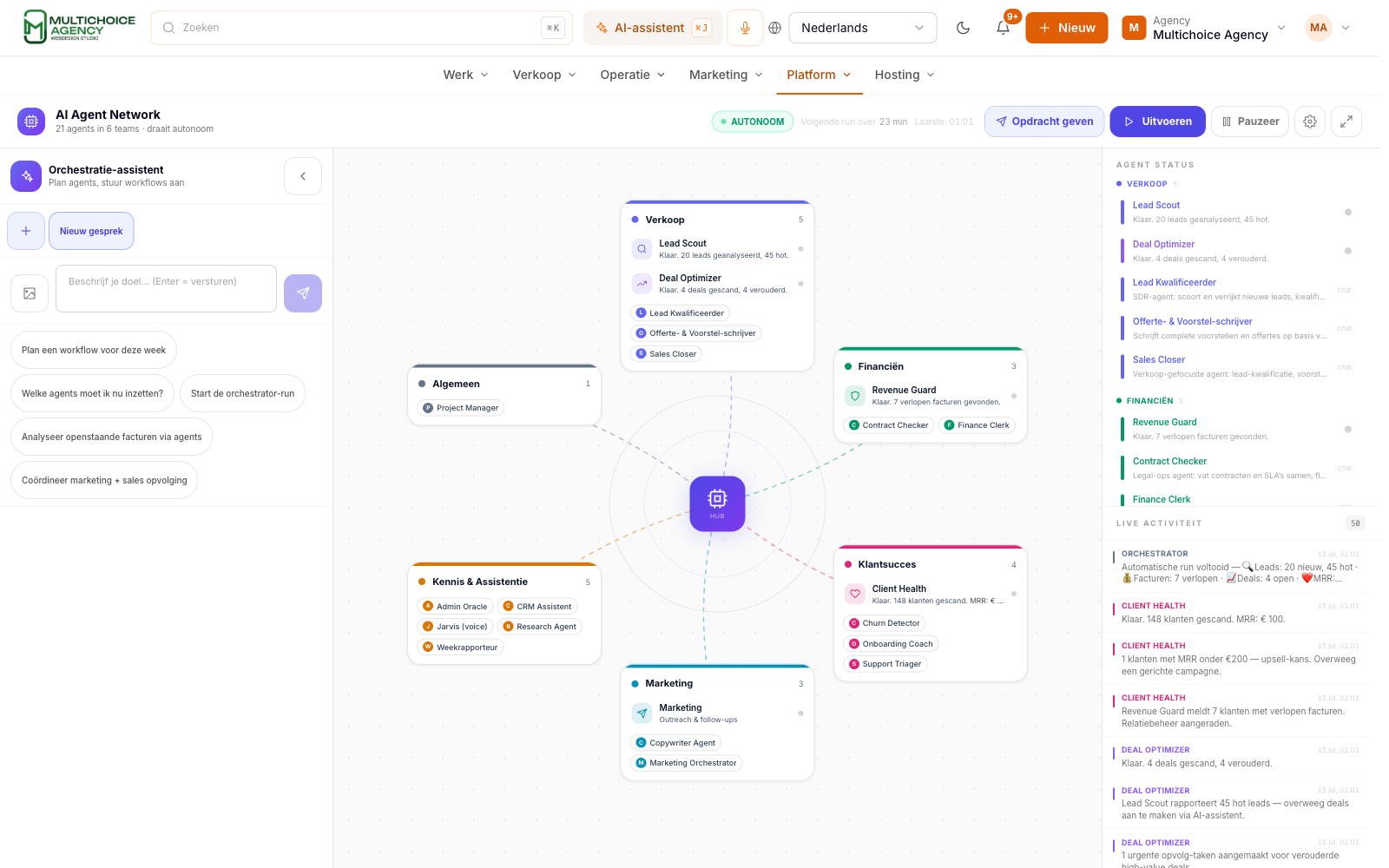Open the notifications bell
The image size is (1389, 868).
1003,28
